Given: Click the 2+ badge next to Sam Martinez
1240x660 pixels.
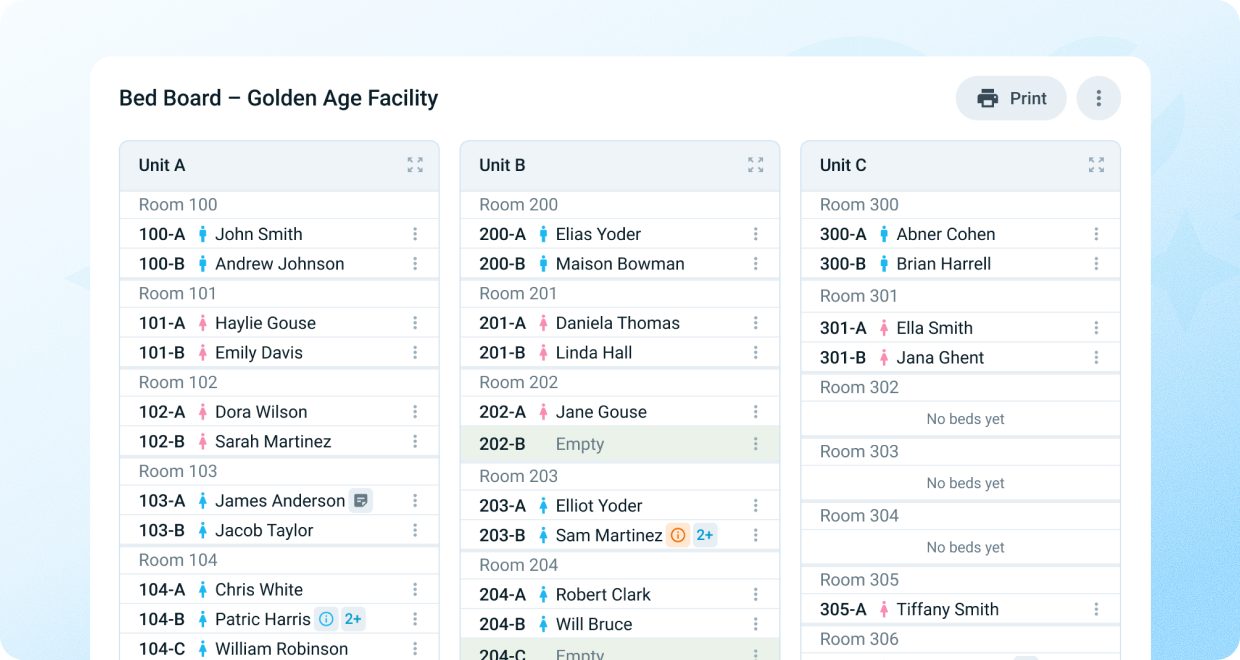Looking at the screenshot, I should point(705,535).
